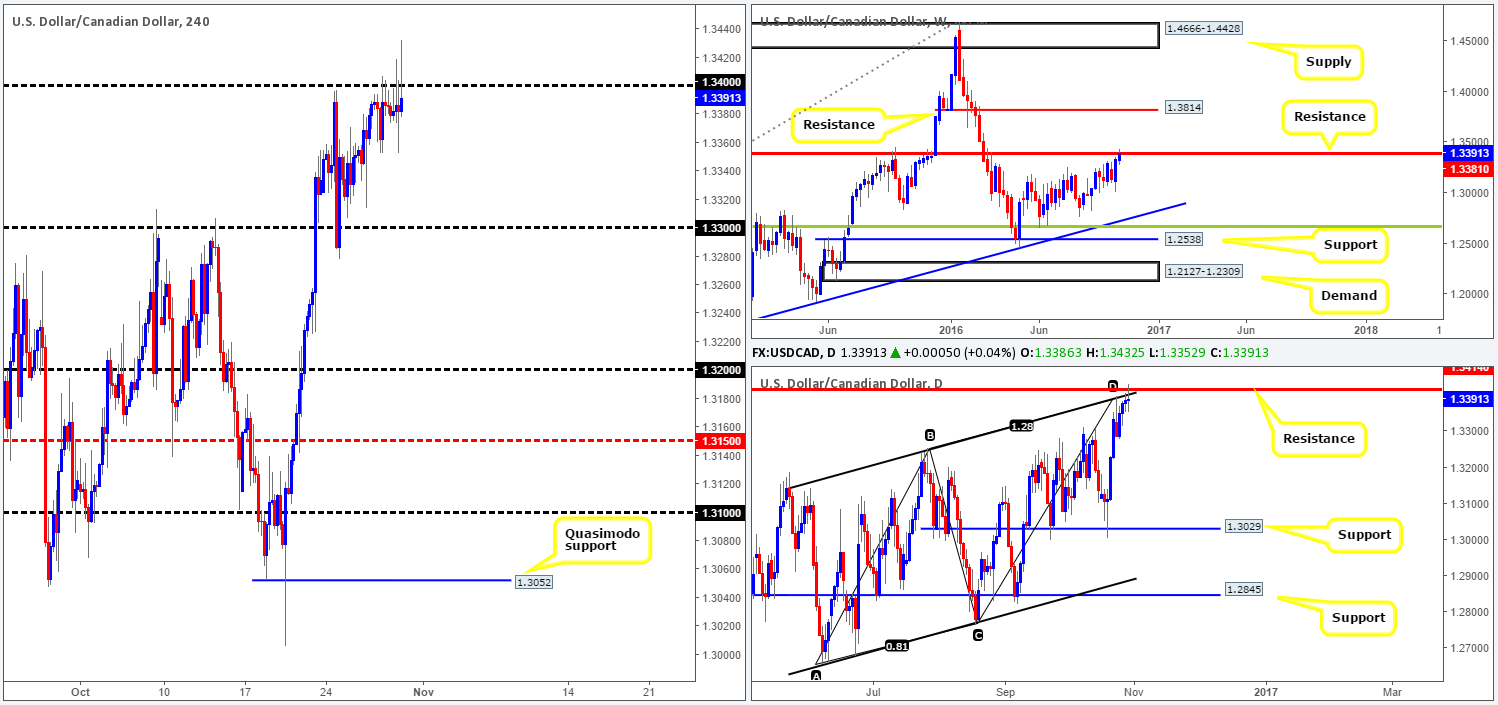Click the blue 1.33913 tag on the daily chart
Image resolution: width=1498 pixels, height=705 pixels.
(1469, 399)
